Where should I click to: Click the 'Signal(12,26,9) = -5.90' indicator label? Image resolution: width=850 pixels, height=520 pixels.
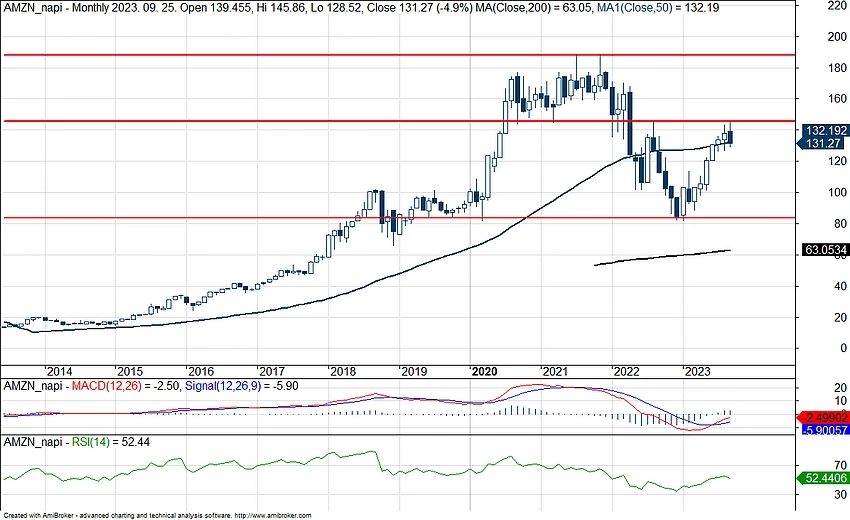241,386
